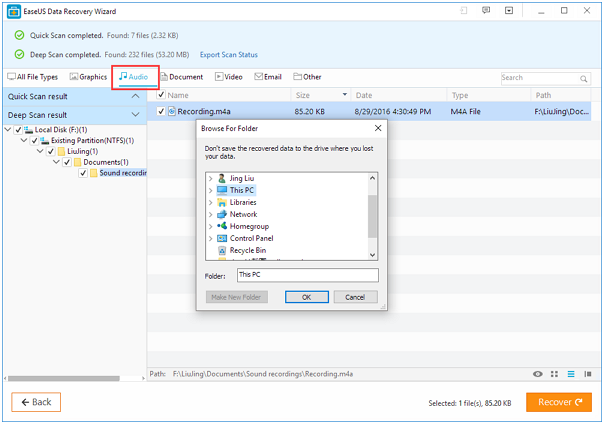Close the Browse For Folder dialog

coord(378,128)
